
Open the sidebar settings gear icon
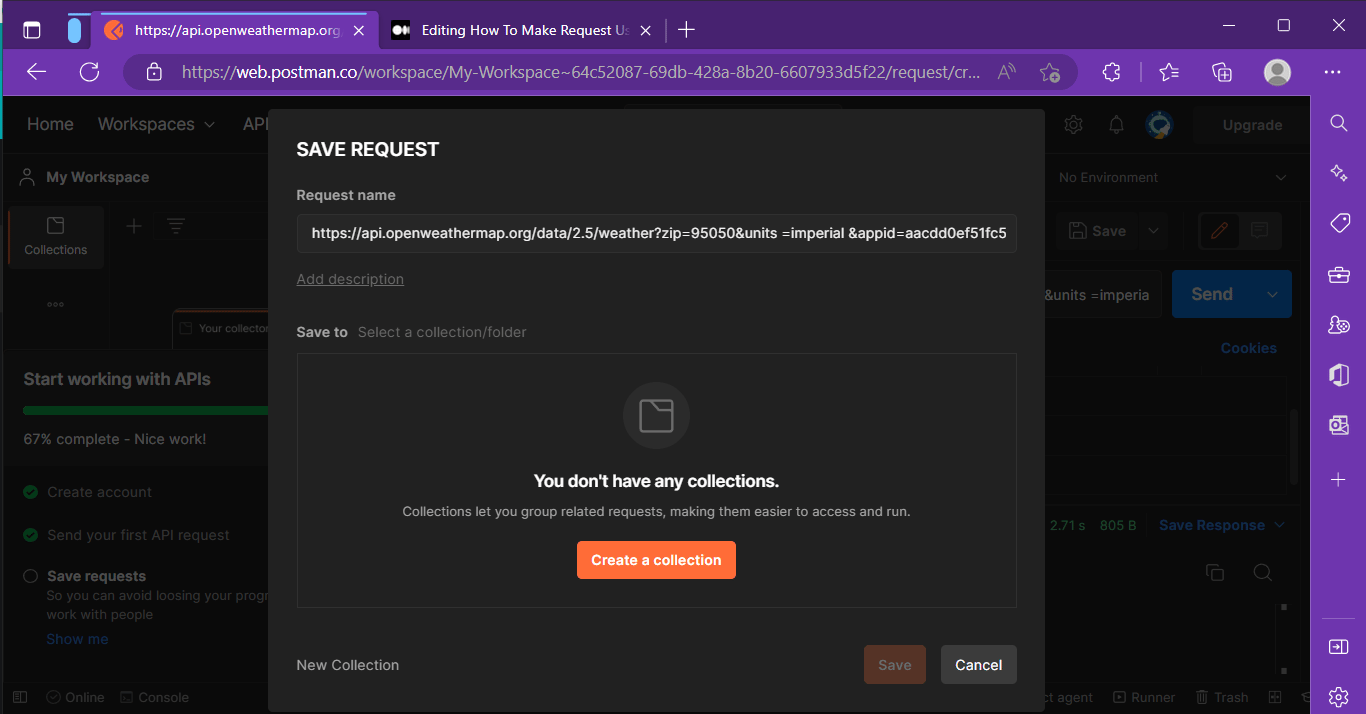click(x=1339, y=696)
